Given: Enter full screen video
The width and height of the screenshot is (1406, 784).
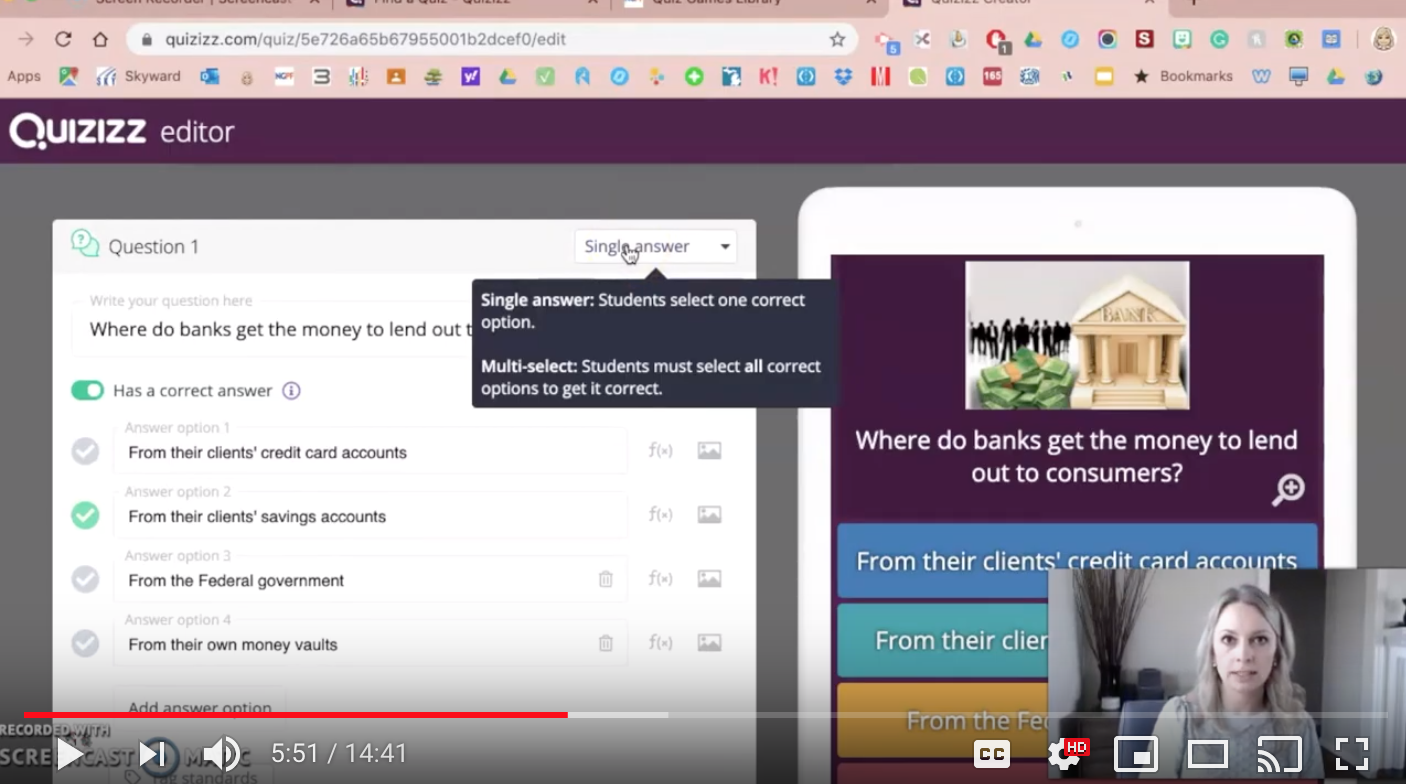Looking at the screenshot, I should (x=1352, y=753).
